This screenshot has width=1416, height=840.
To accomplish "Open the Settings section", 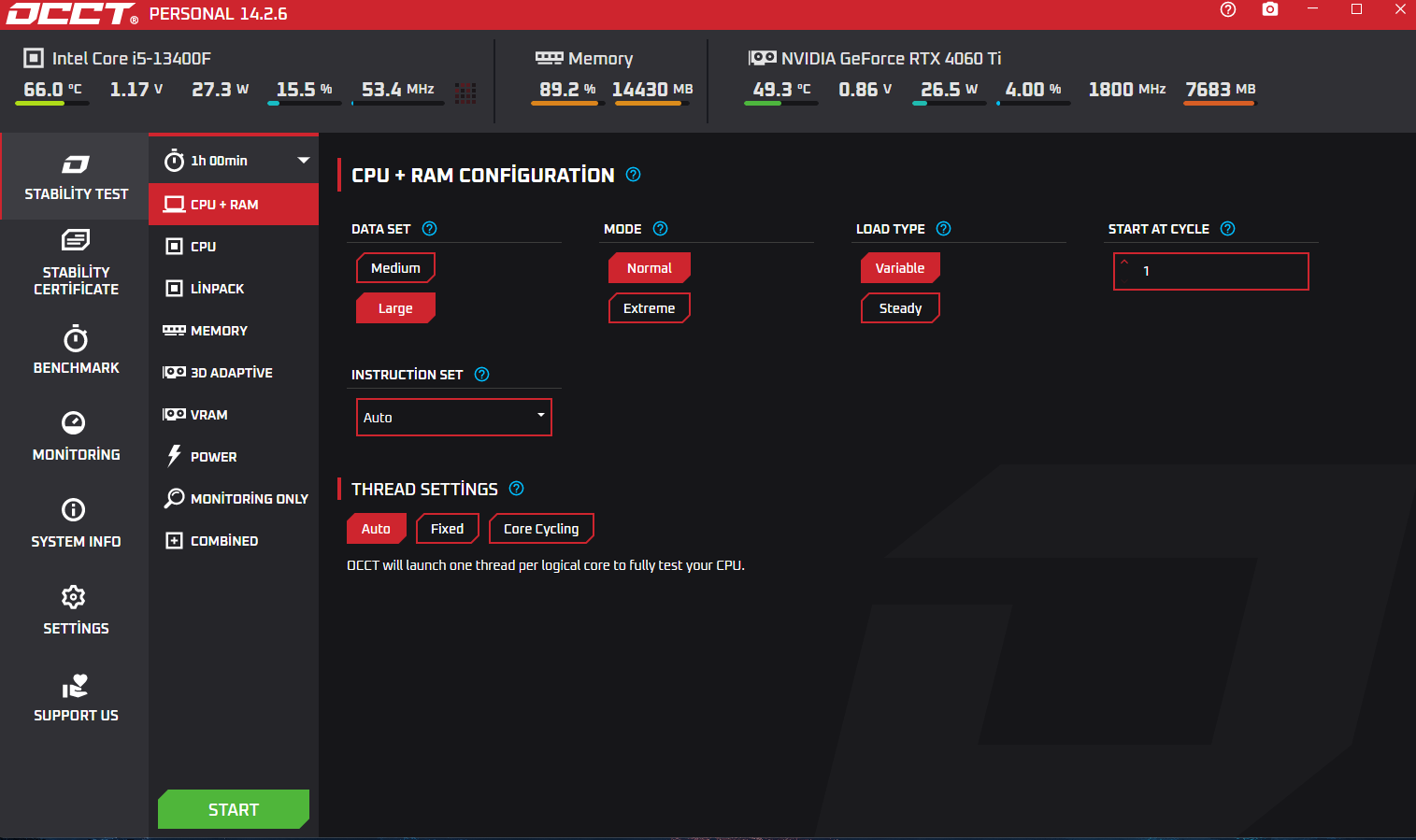I will coord(76,611).
